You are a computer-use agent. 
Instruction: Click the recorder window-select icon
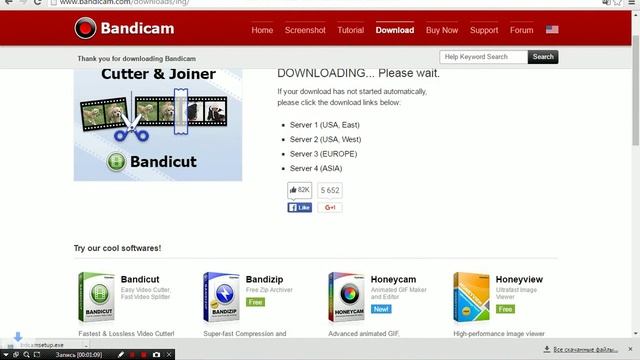[16, 355]
